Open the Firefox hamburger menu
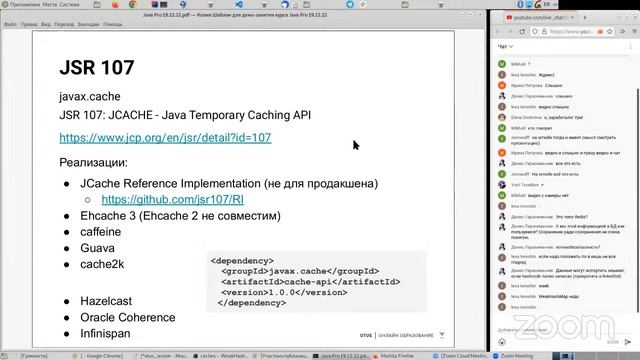This screenshot has height=360, width=640. (635, 31)
